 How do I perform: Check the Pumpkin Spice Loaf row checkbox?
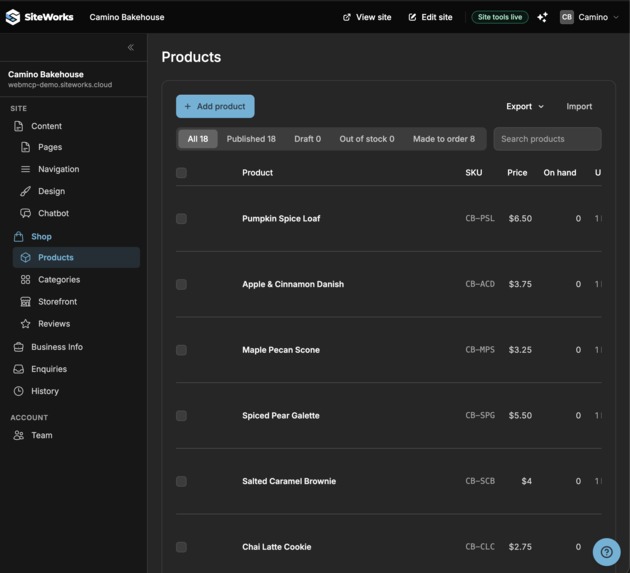click(x=181, y=219)
